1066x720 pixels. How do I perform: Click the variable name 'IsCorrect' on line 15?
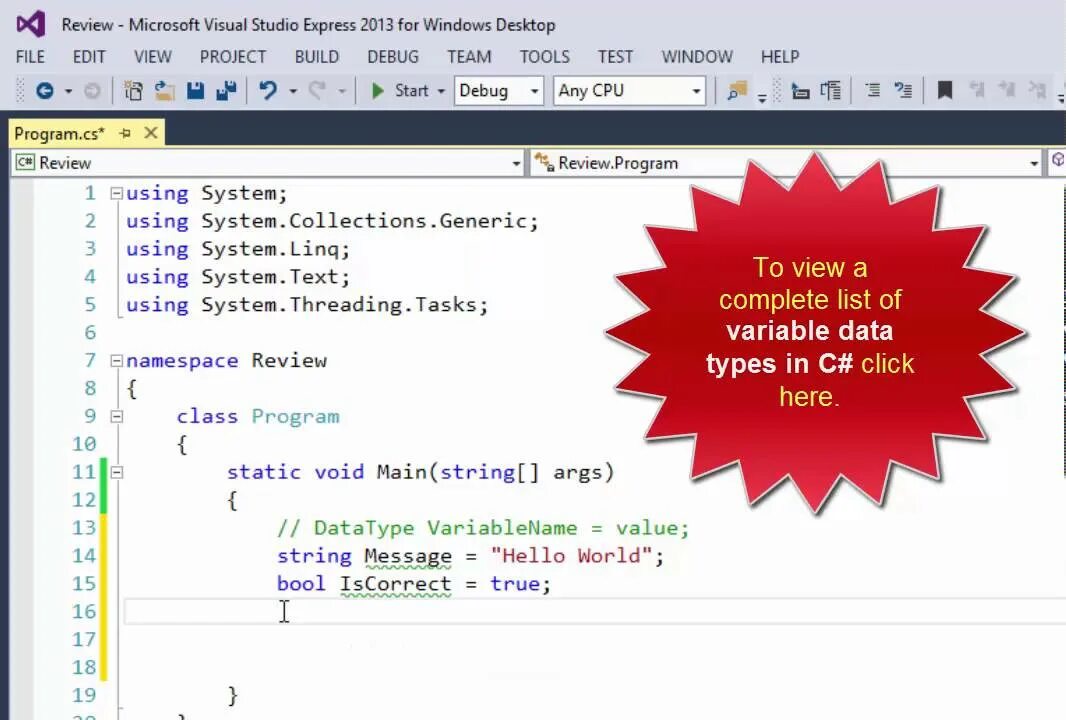coord(395,584)
